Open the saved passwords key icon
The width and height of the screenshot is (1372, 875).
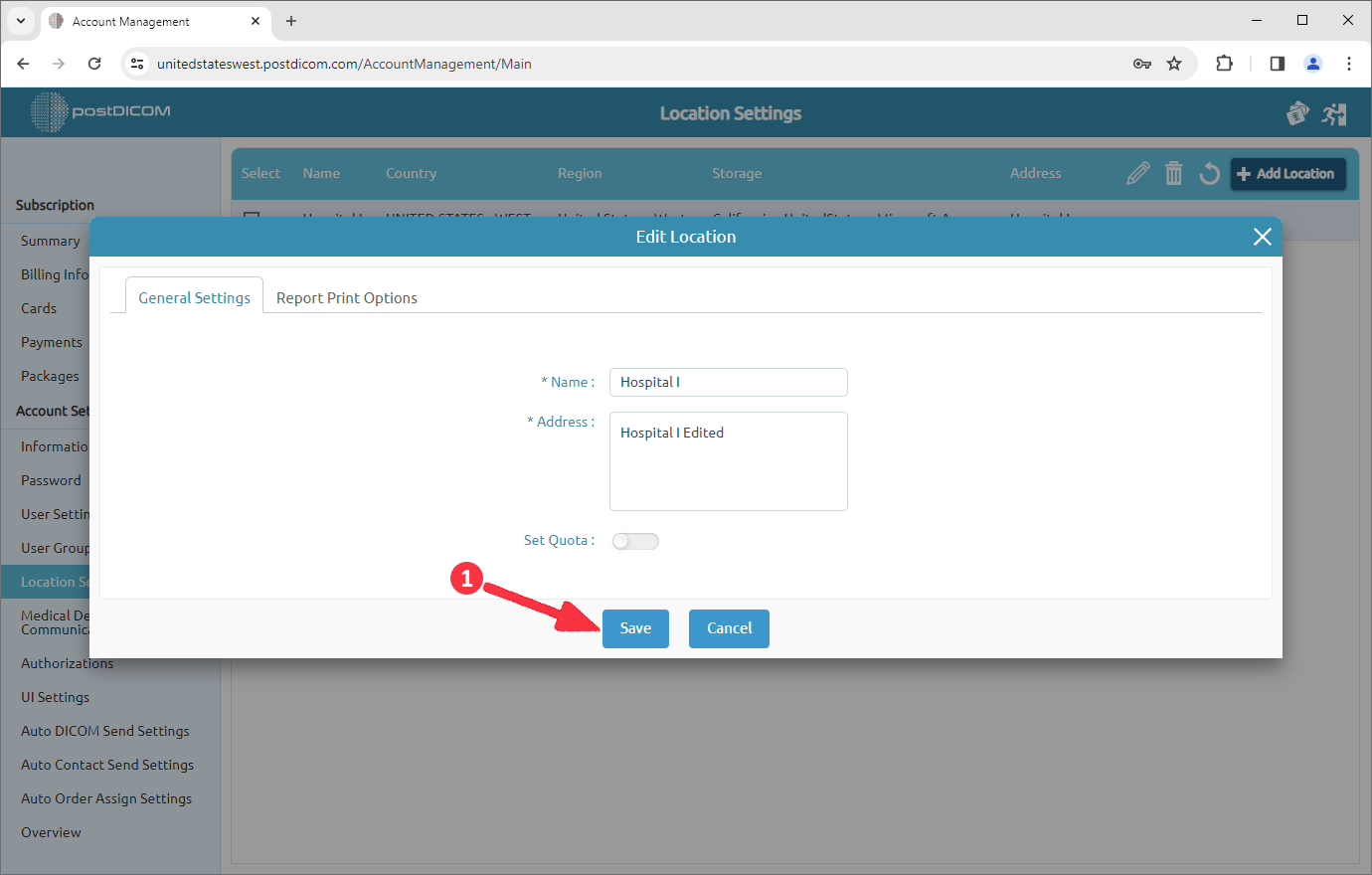point(1142,63)
